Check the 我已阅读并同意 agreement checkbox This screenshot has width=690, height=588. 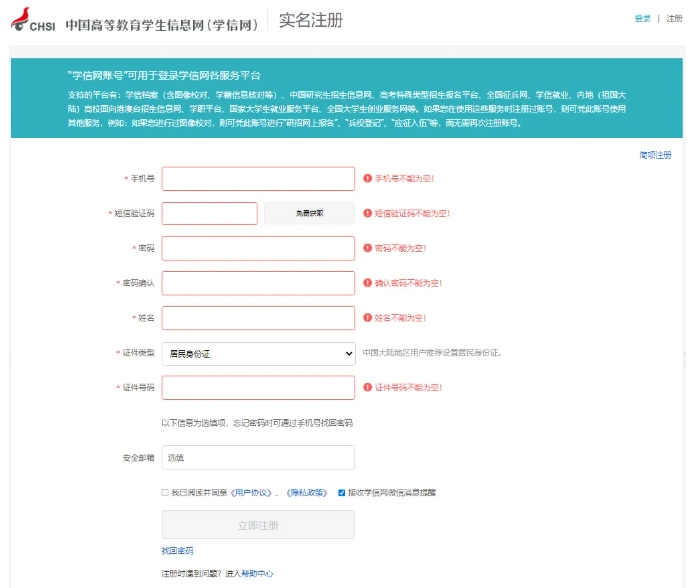coord(165,492)
